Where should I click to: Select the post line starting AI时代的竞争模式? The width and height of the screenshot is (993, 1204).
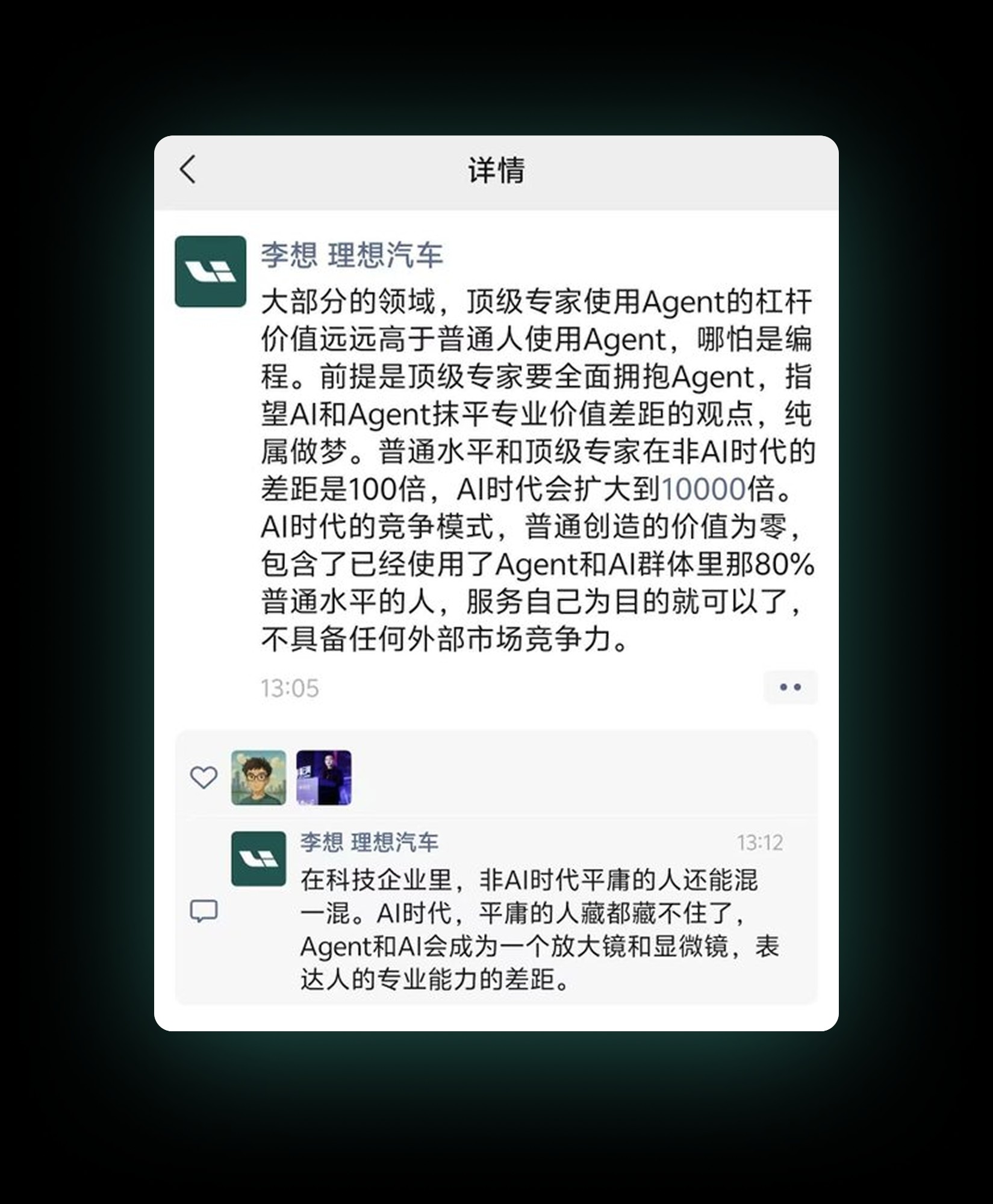click(532, 527)
